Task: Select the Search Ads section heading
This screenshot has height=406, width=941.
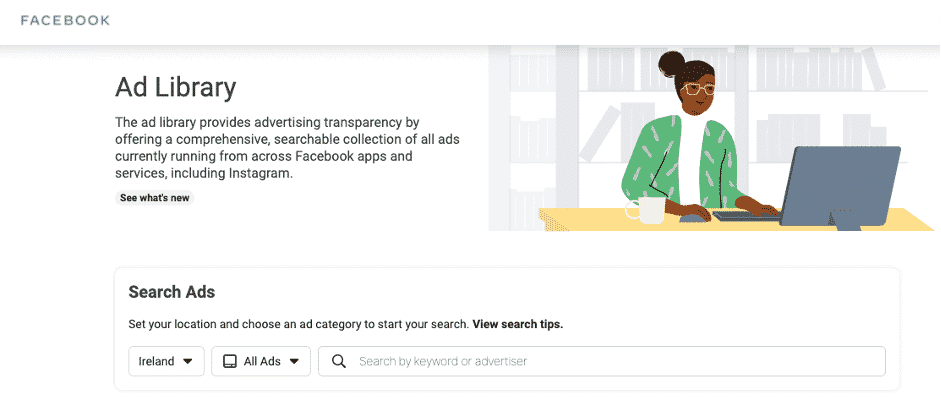Action: (172, 292)
